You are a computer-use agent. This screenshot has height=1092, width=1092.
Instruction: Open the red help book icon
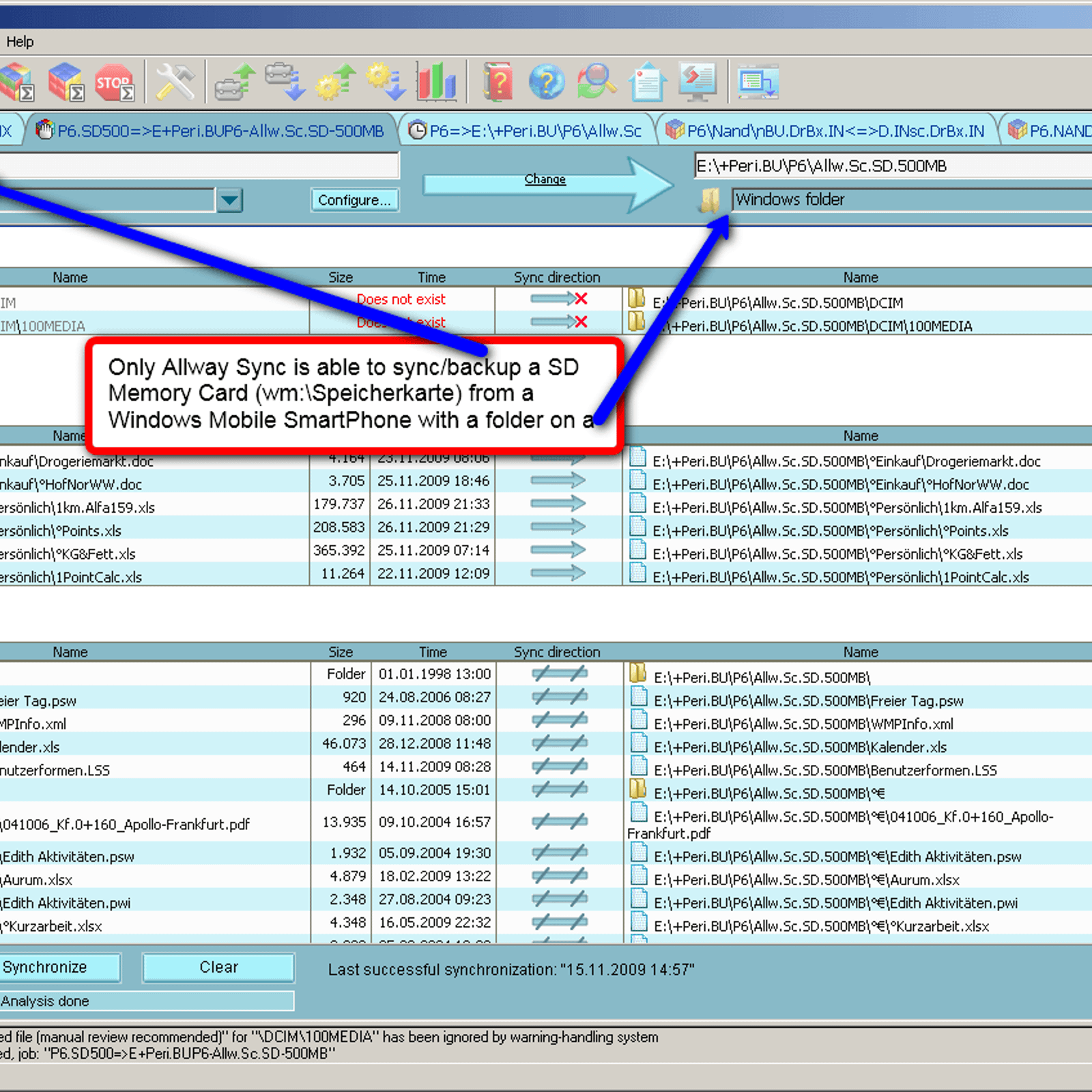point(498,83)
